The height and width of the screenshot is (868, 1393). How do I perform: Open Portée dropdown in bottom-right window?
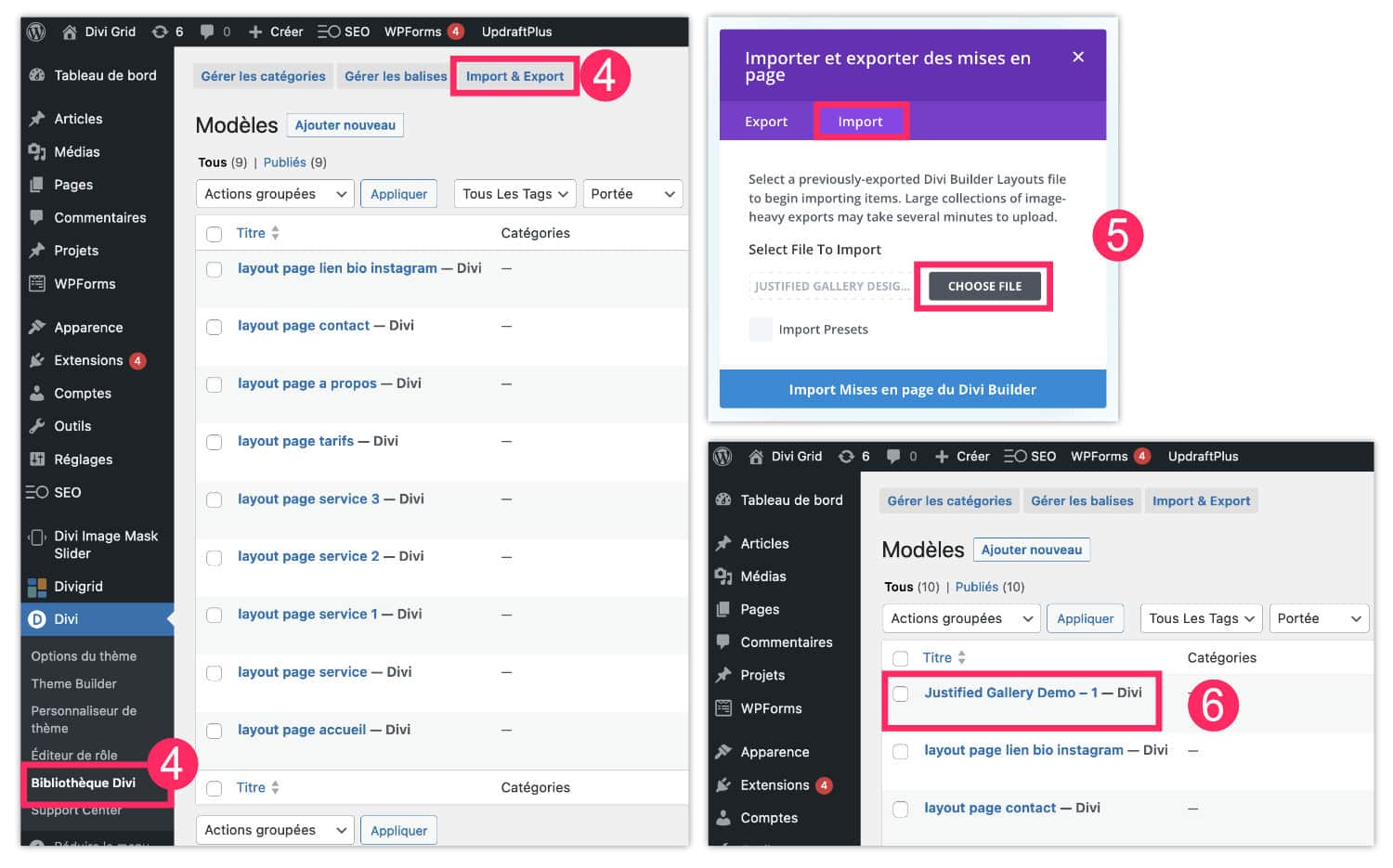point(1319,618)
